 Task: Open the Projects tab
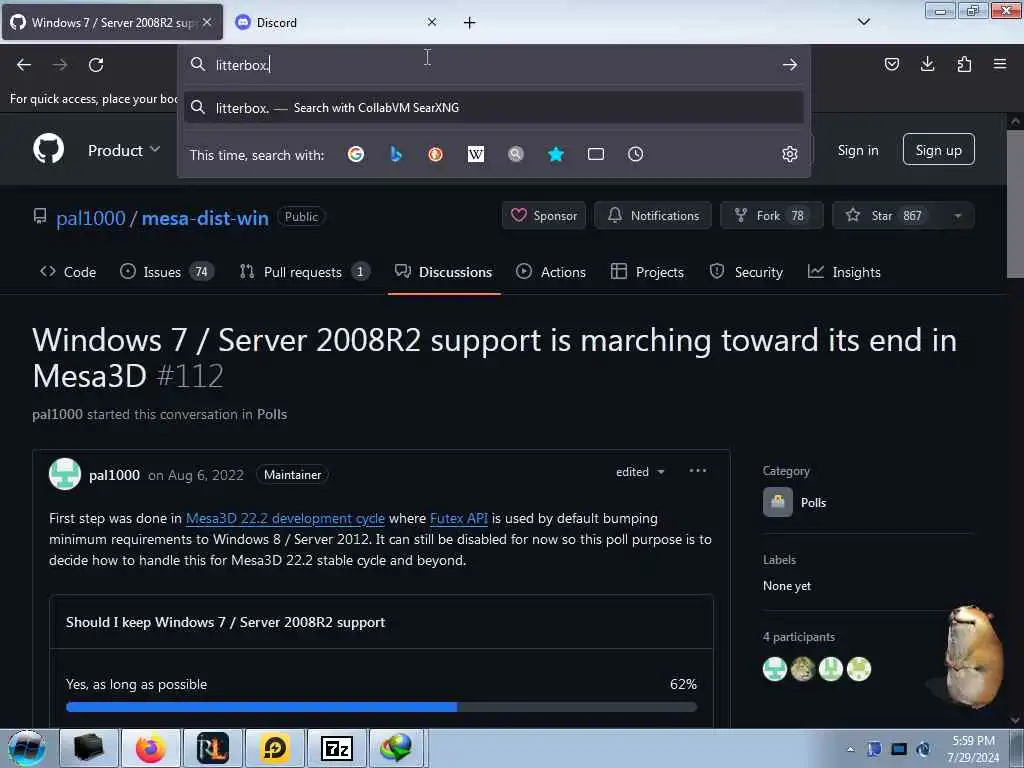[647, 272]
